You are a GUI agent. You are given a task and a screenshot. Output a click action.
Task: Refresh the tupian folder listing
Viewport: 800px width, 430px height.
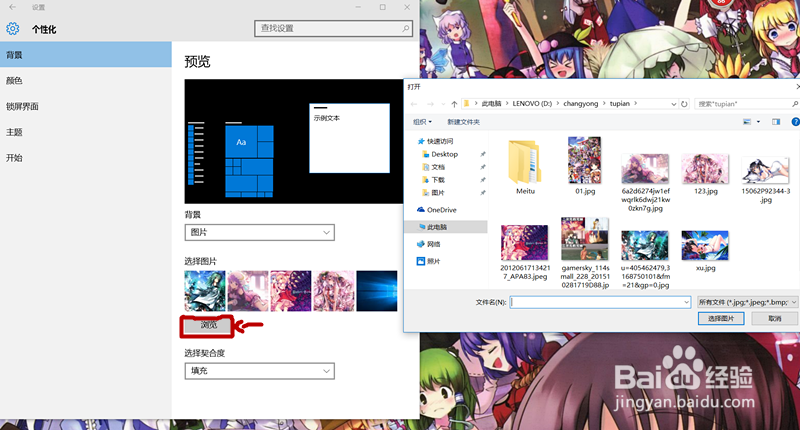(684, 104)
